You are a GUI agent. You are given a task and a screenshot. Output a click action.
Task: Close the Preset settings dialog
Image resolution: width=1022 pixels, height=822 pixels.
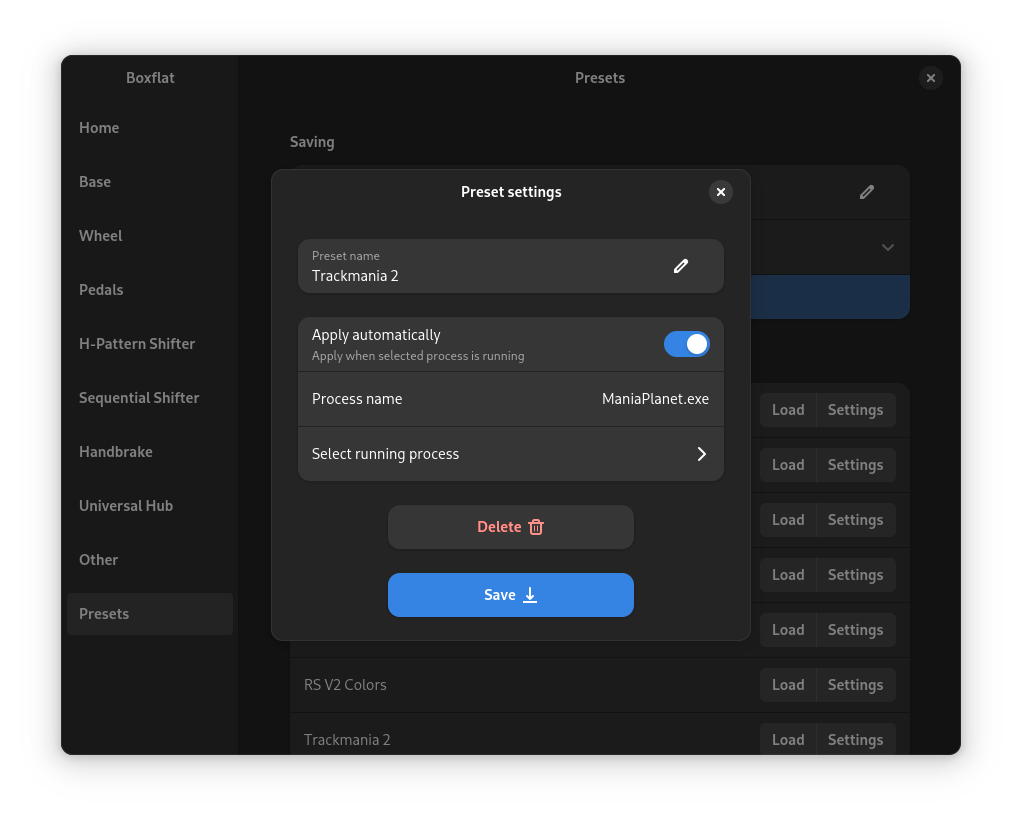720,192
